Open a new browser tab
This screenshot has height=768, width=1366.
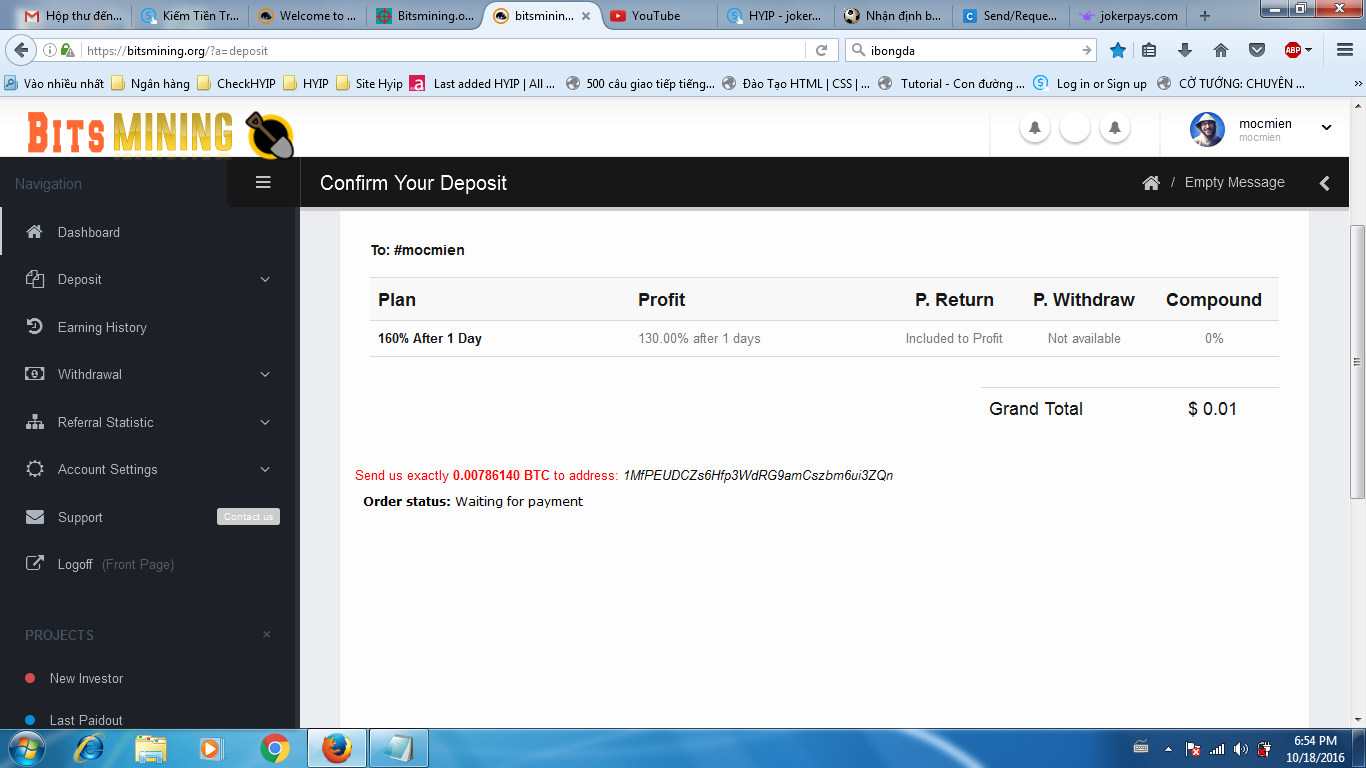coord(1205,15)
